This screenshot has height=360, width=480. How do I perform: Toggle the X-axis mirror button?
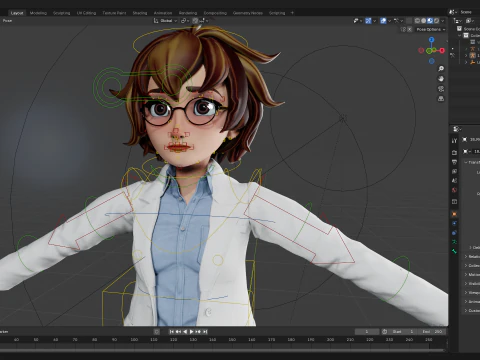click(x=409, y=29)
